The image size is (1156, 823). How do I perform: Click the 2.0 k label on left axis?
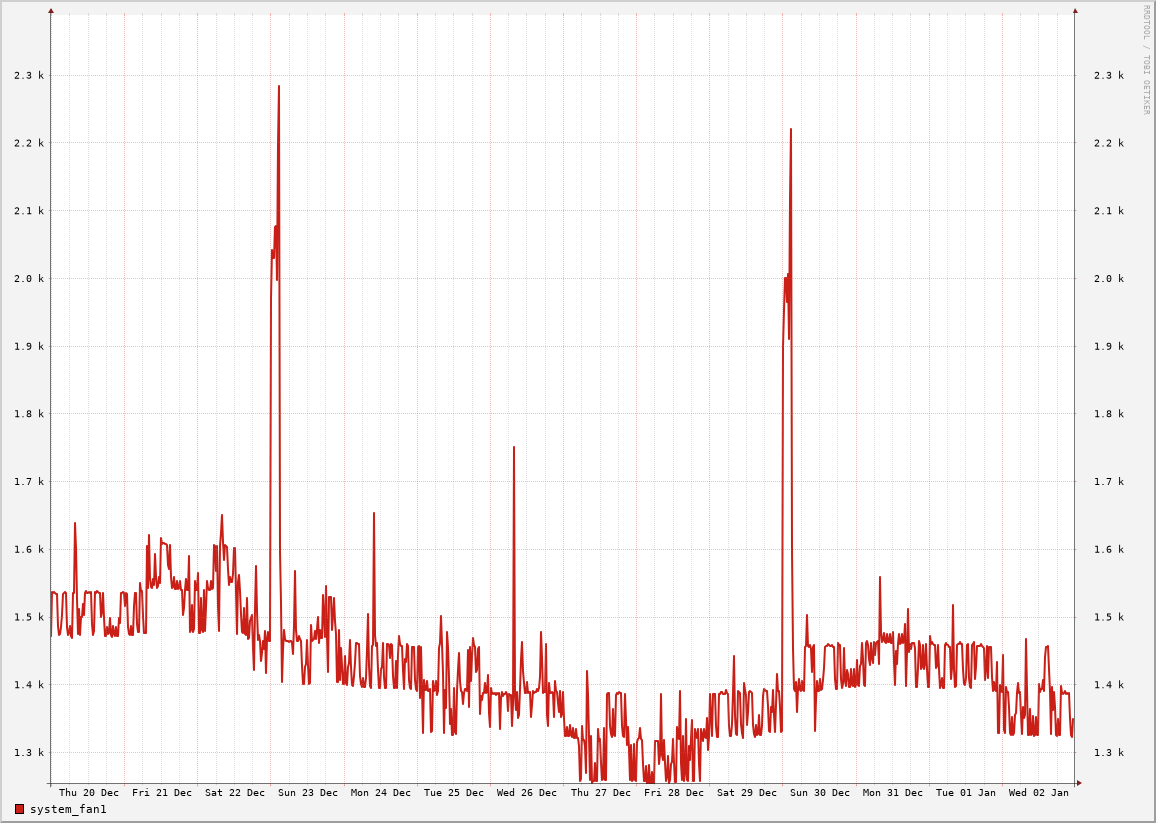coord(29,279)
